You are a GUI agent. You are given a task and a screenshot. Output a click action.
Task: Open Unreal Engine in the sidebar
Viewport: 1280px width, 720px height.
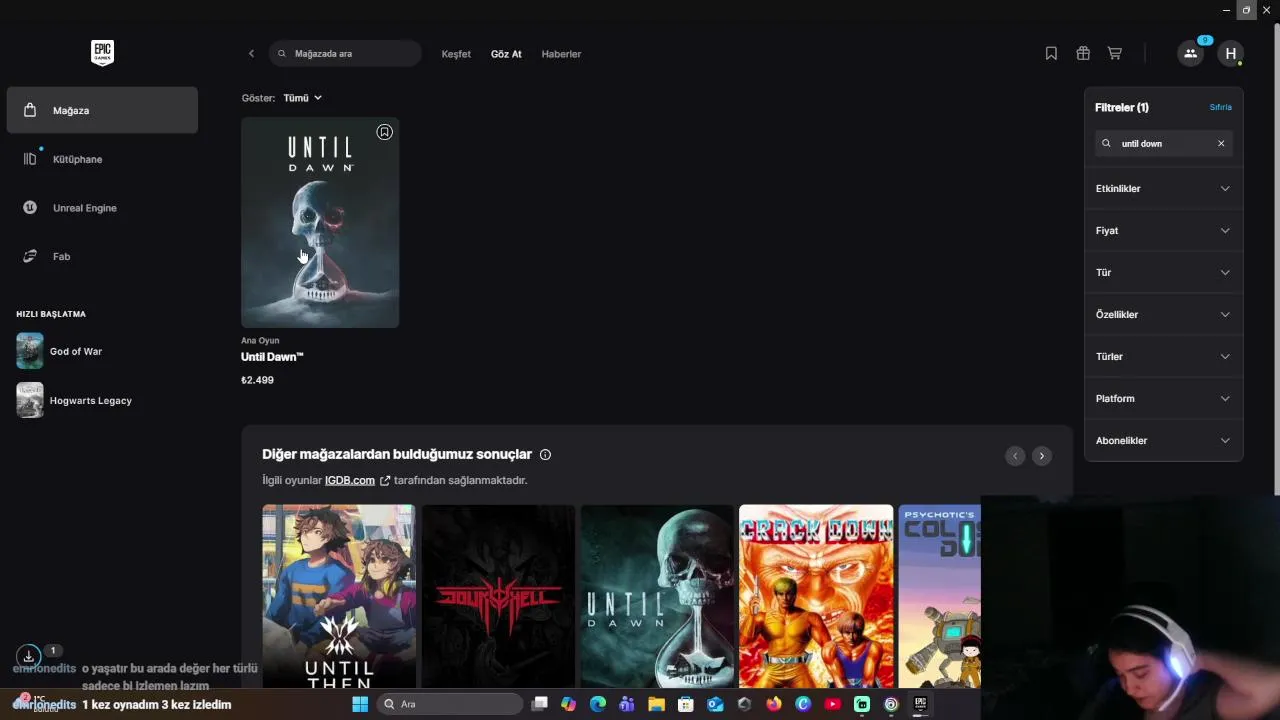pyautogui.click(x=102, y=208)
